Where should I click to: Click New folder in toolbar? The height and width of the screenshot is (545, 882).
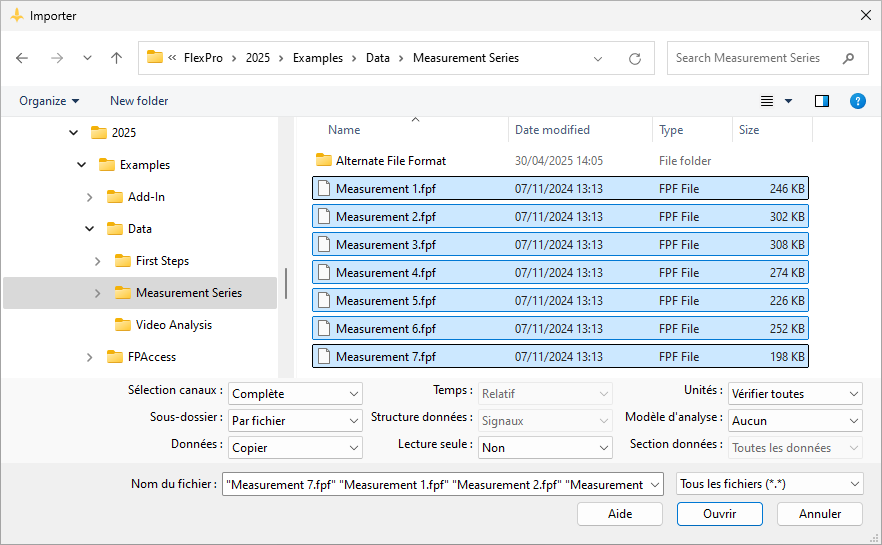tap(139, 101)
